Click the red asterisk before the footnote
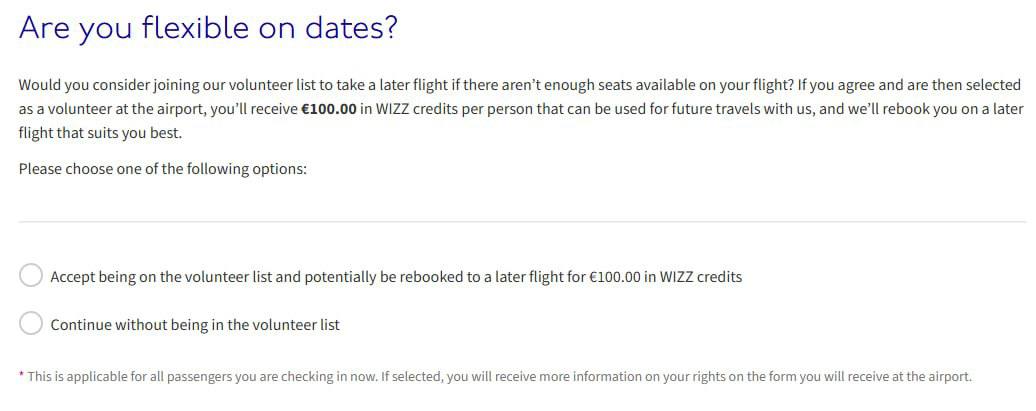This screenshot has width=1036, height=411. pyautogui.click(x=21, y=376)
